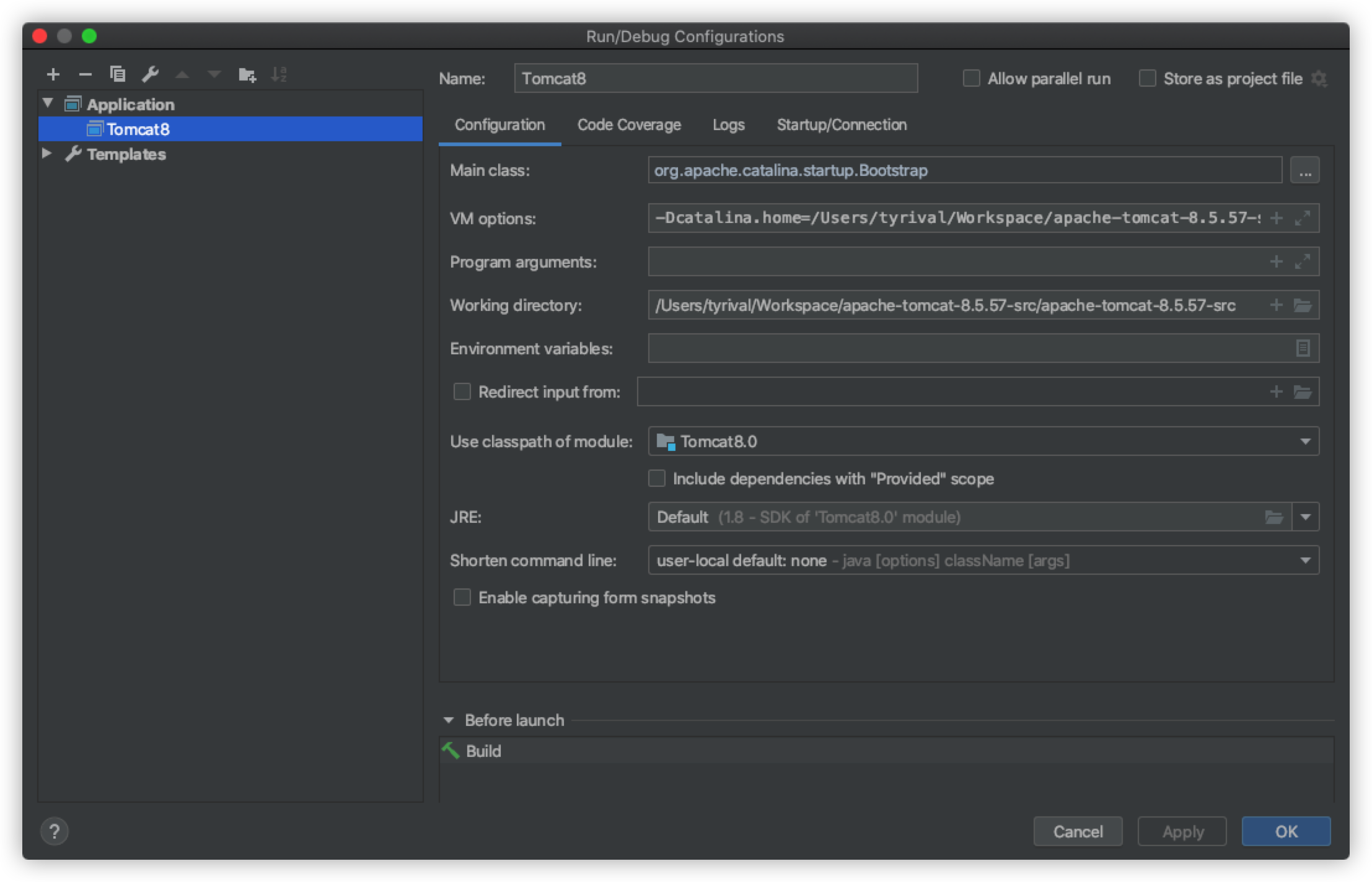Open project file settings gear

tap(1319, 79)
